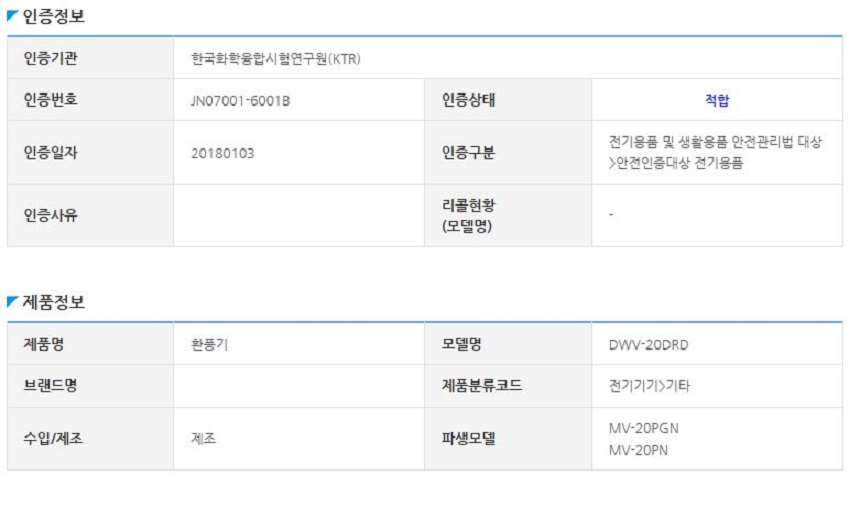
Task: Click the 브랜드명 label cell
Action: pyautogui.click(x=90, y=386)
